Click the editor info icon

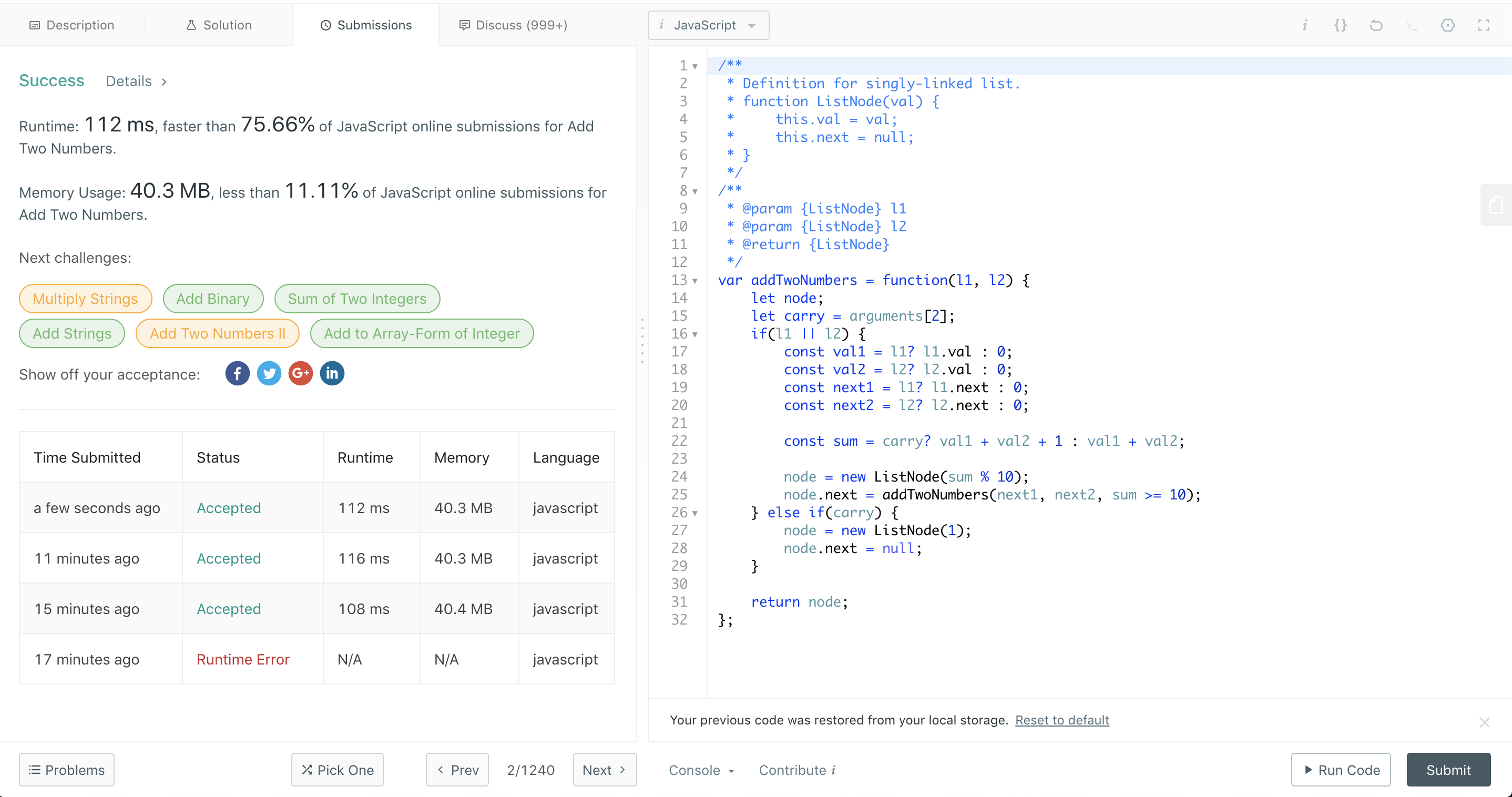click(x=1304, y=25)
